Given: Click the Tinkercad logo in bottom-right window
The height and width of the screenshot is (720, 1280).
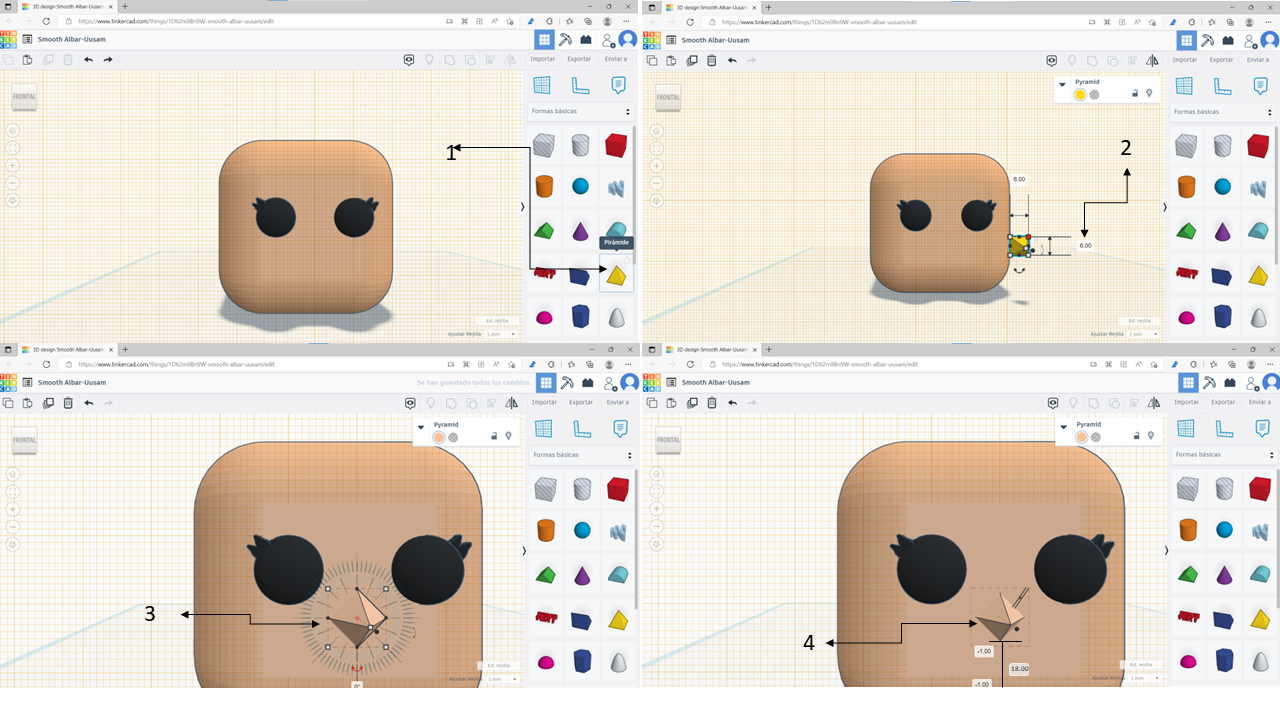Looking at the screenshot, I should (650, 382).
